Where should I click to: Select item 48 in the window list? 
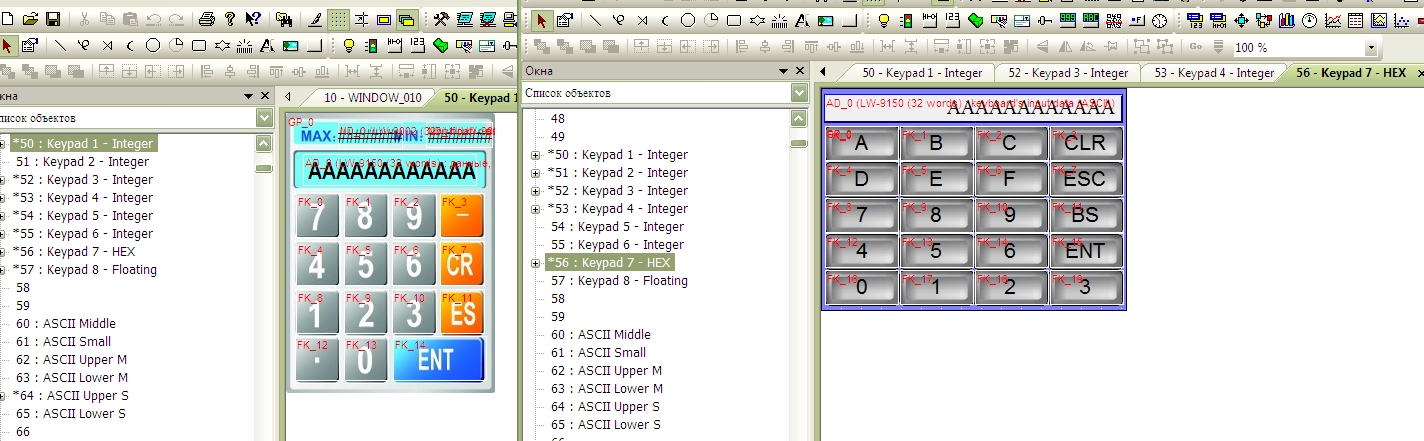[557, 119]
